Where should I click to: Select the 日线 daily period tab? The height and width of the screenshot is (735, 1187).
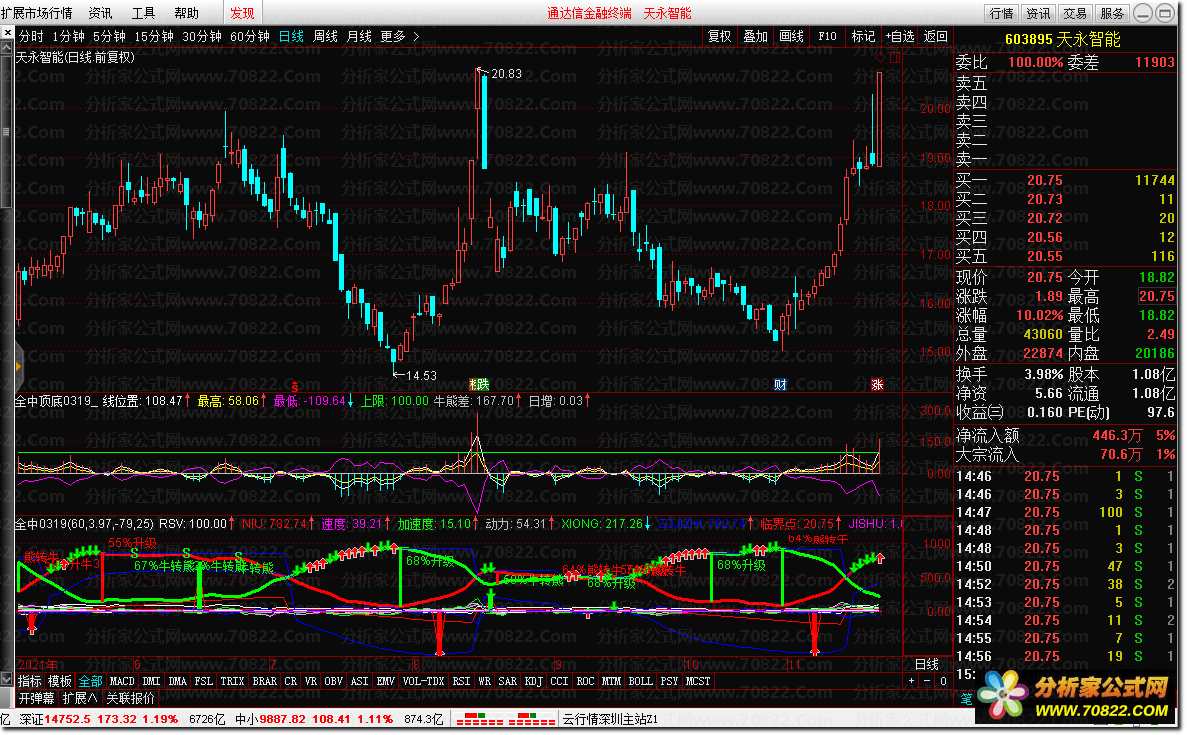click(x=291, y=36)
